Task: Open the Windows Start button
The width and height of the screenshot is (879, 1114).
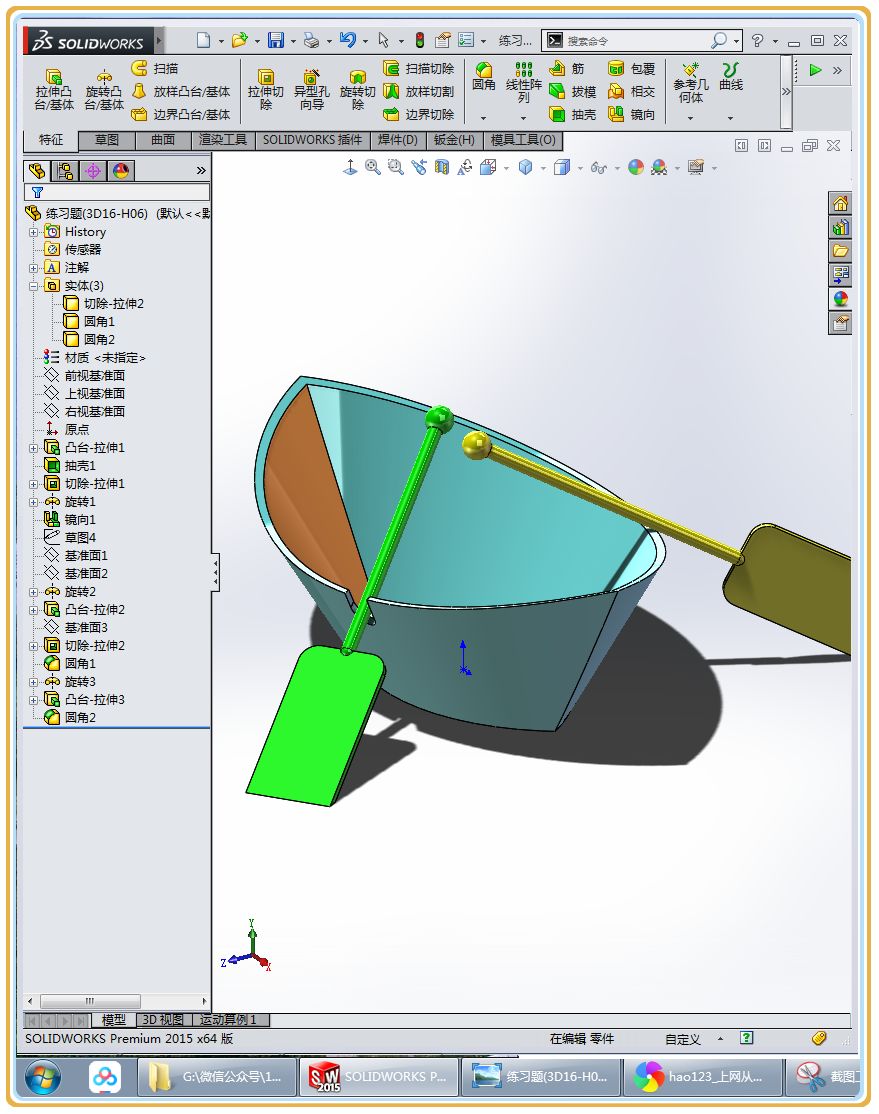Action: pos(43,1078)
